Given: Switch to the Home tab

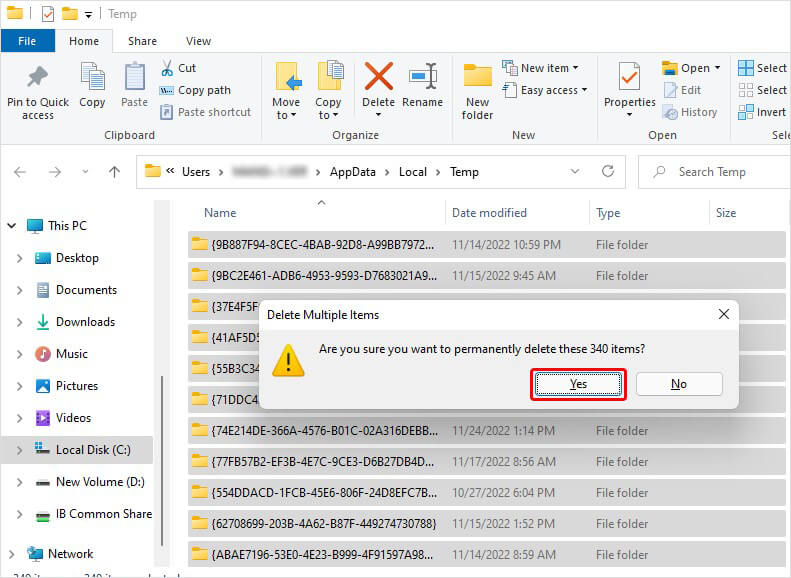Looking at the screenshot, I should [84, 41].
